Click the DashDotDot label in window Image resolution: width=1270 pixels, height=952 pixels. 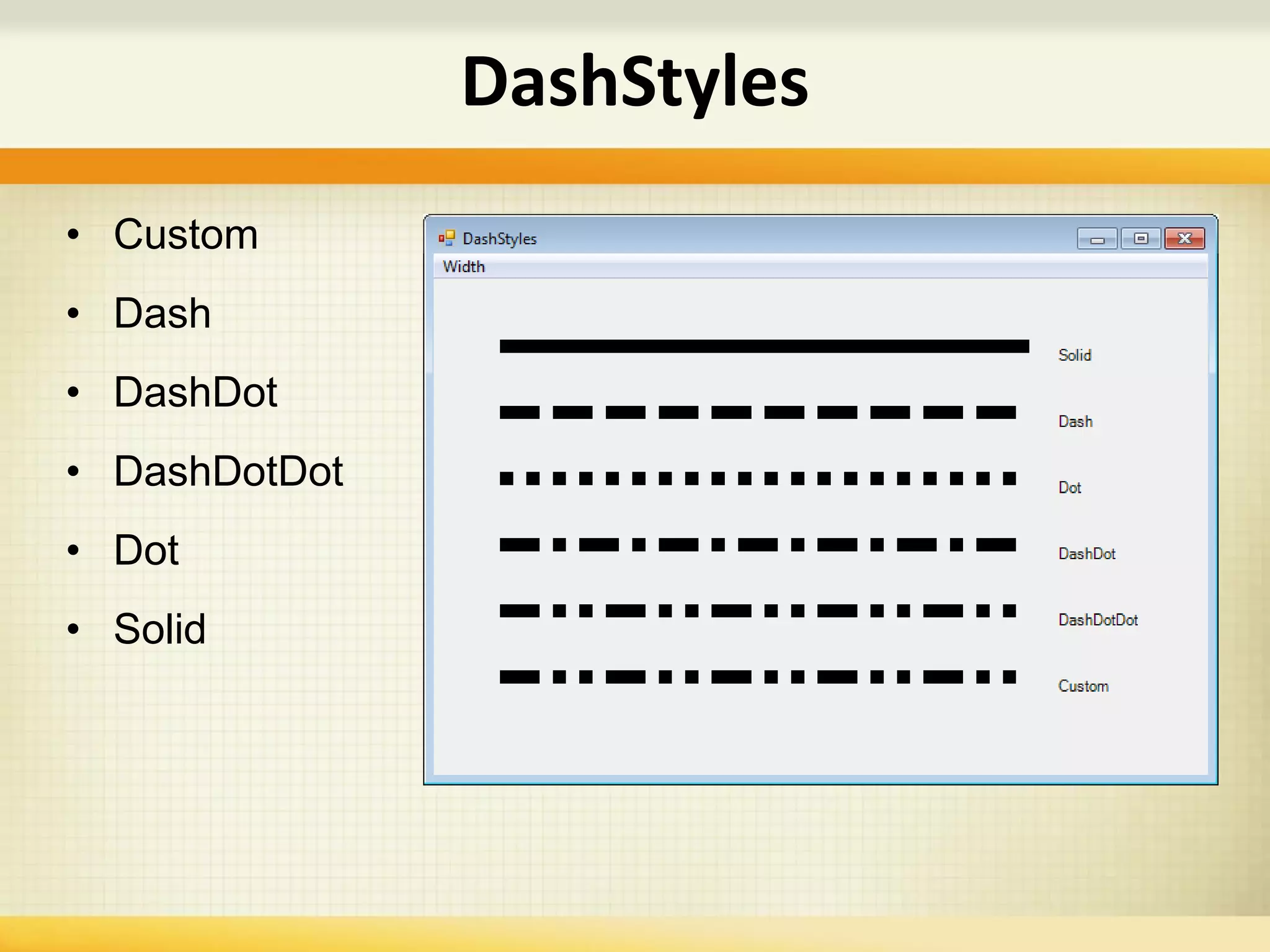click(x=1098, y=620)
